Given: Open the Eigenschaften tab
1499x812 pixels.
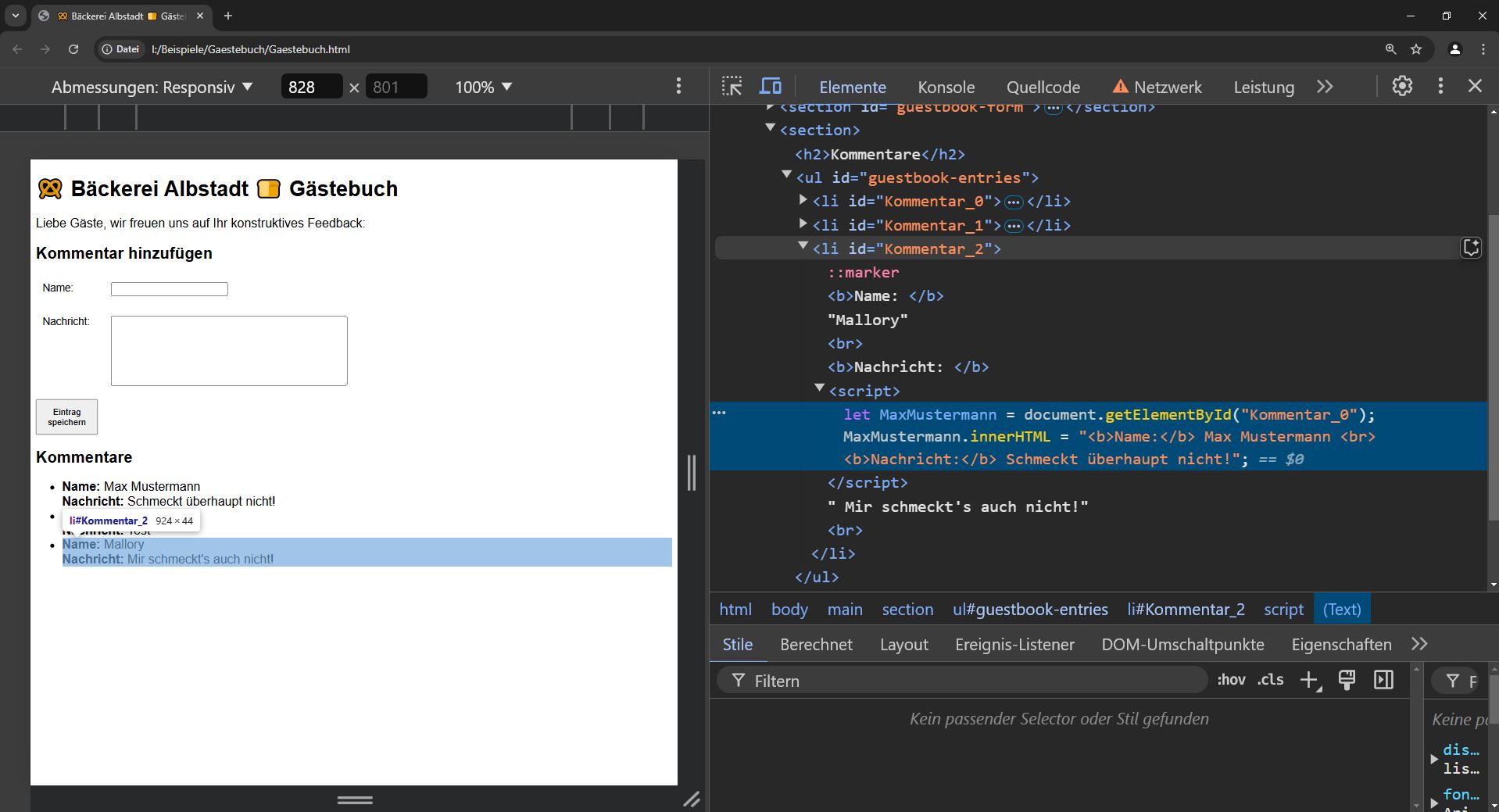Looking at the screenshot, I should point(1341,644).
